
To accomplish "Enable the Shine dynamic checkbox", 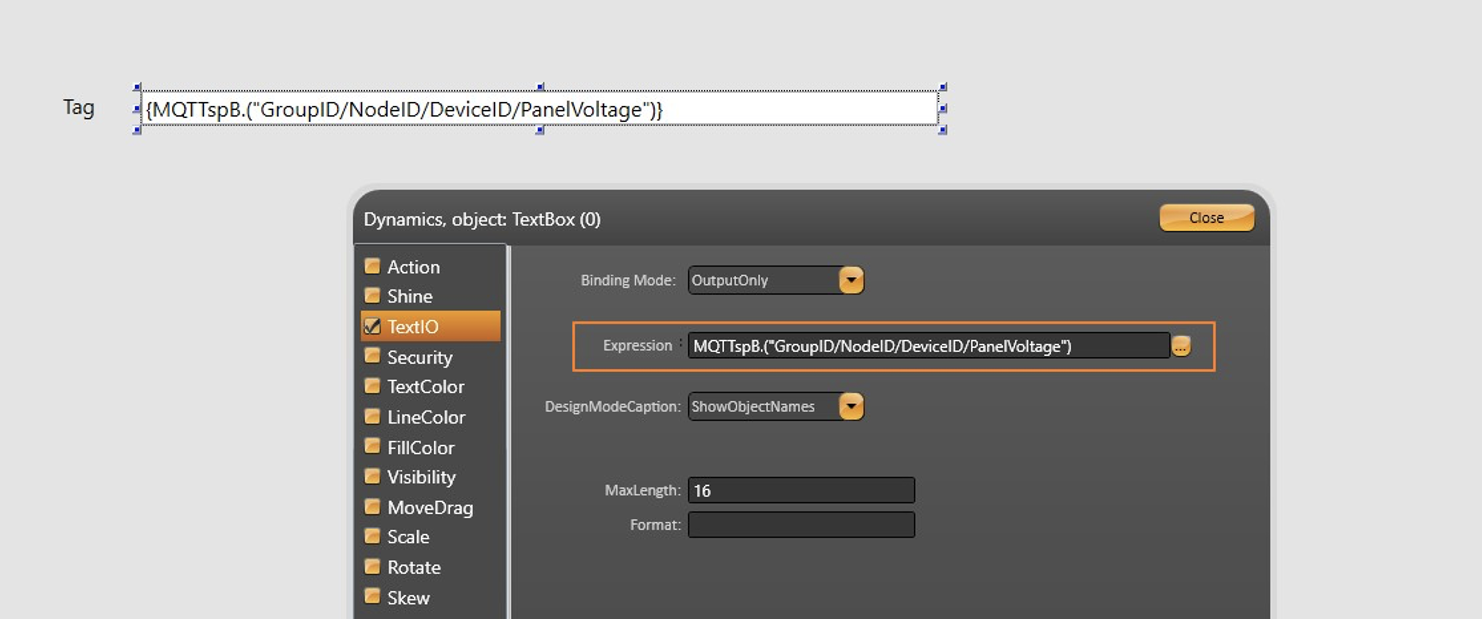I will click(372, 296).
